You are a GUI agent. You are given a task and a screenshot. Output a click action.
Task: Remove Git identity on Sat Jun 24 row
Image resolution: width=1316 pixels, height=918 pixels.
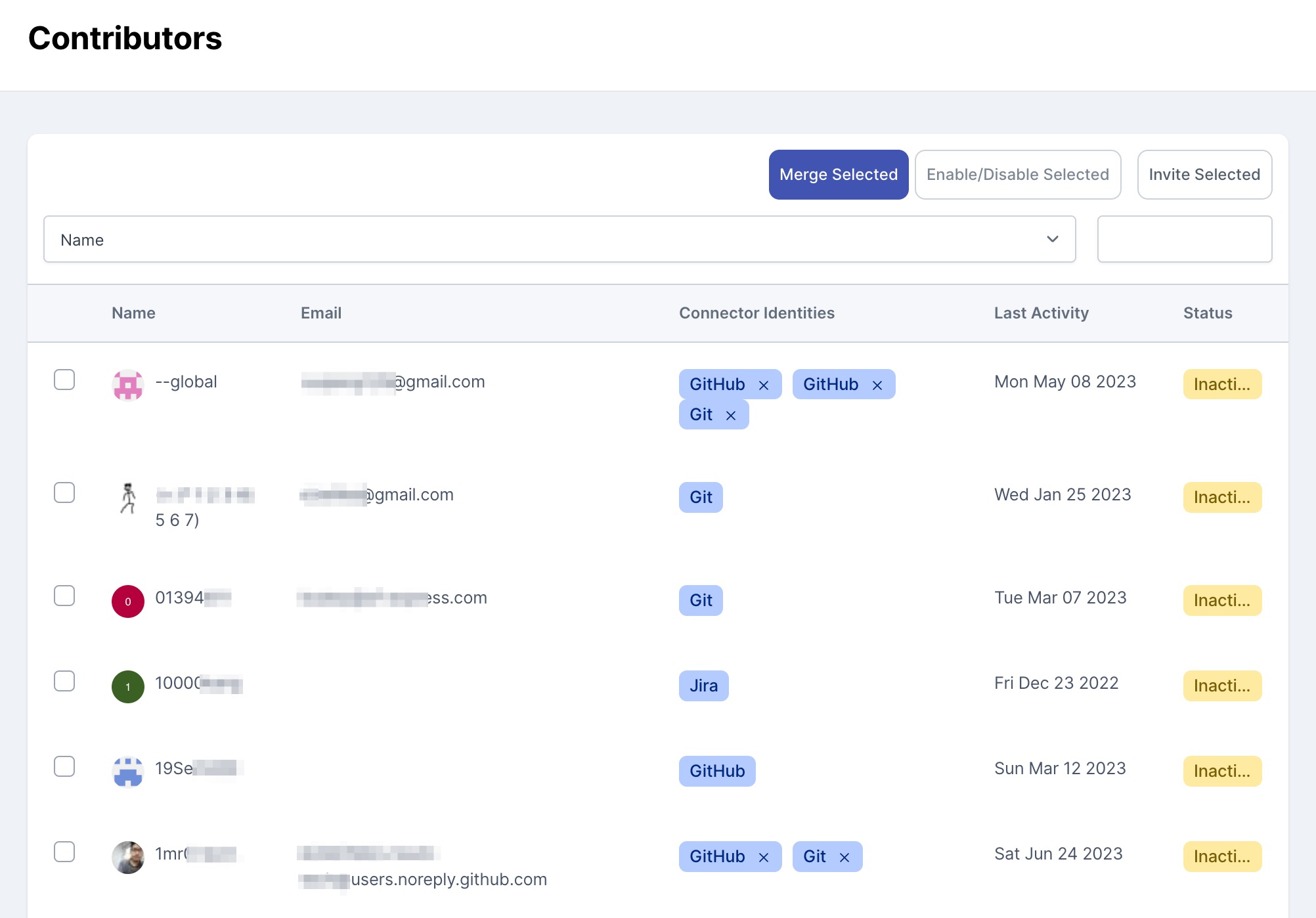coord(844,858)
